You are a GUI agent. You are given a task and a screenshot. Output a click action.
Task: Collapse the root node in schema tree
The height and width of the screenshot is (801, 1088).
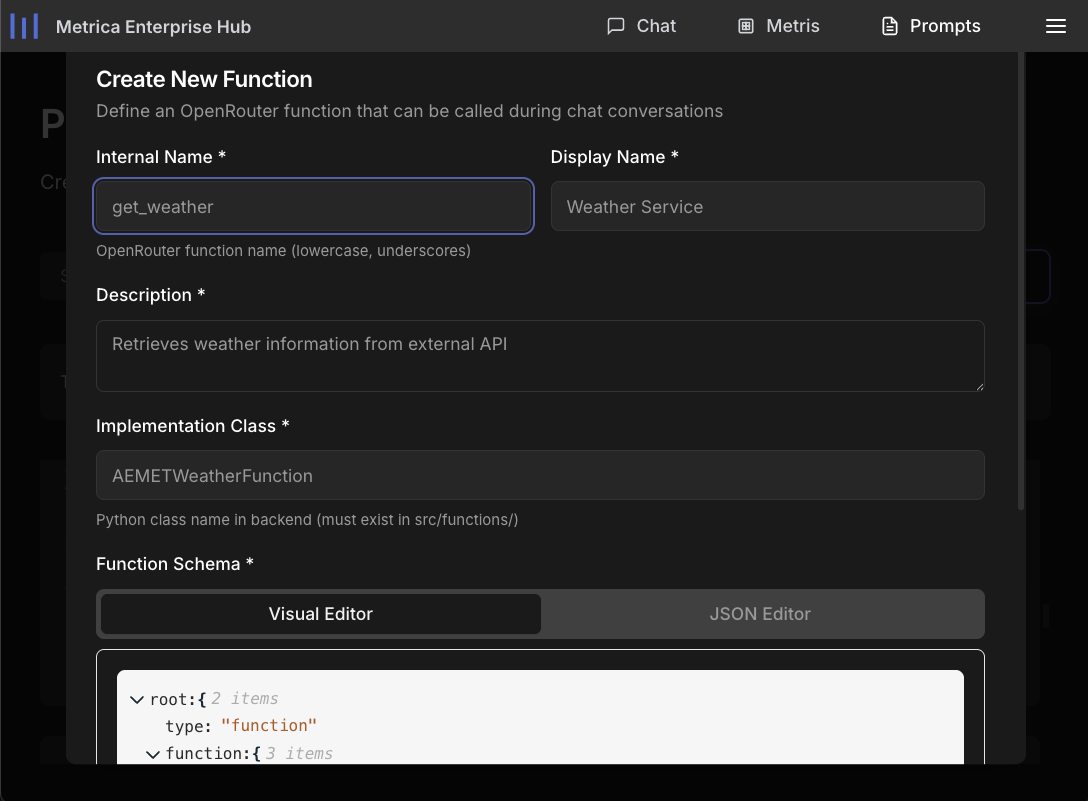tap(137, 699)
